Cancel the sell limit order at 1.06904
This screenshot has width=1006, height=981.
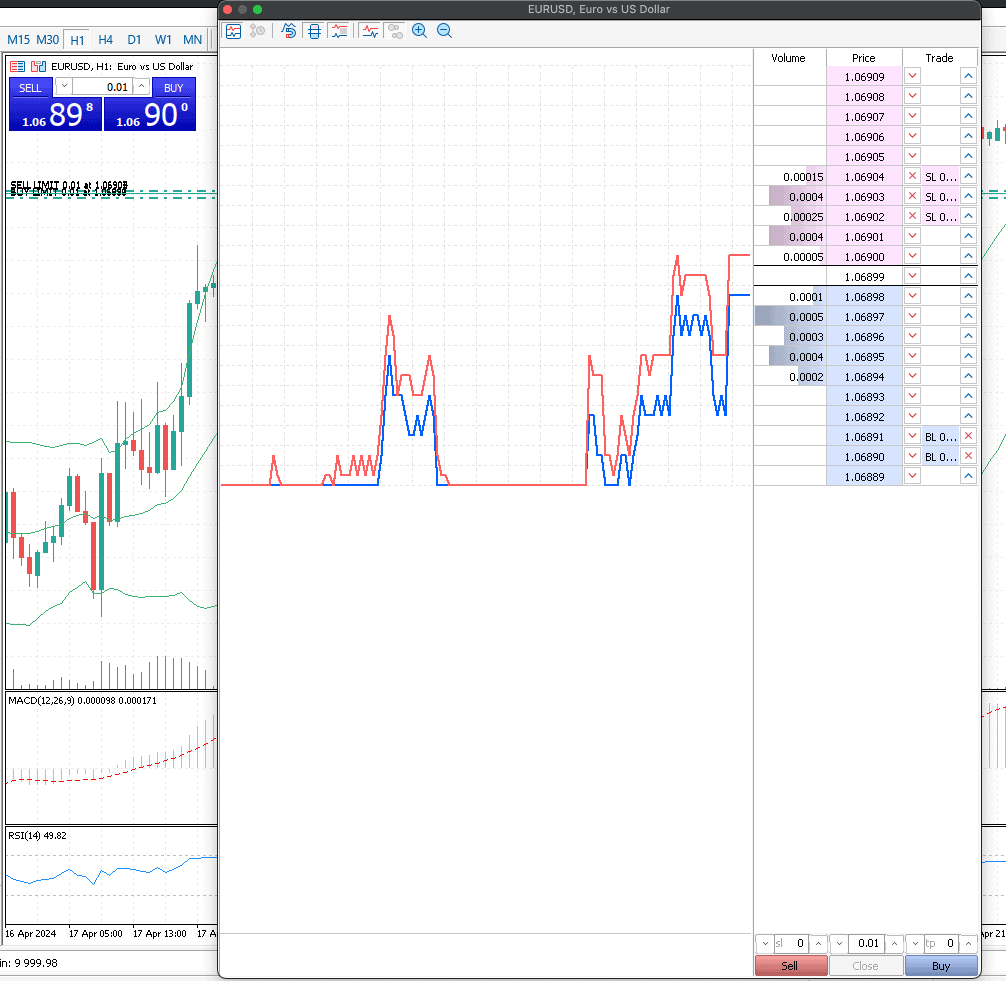point(912,176)
